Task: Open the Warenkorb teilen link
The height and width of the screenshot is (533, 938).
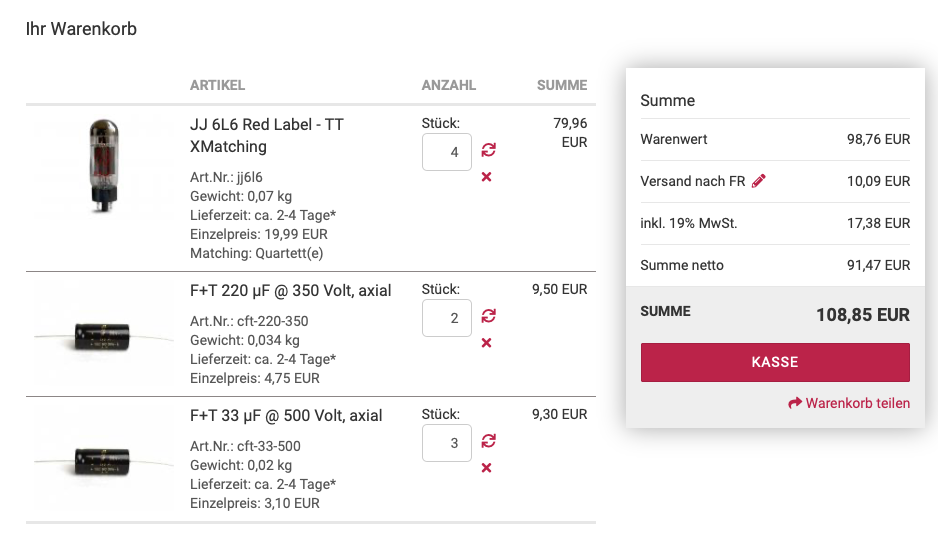Action: pos(857,403)
